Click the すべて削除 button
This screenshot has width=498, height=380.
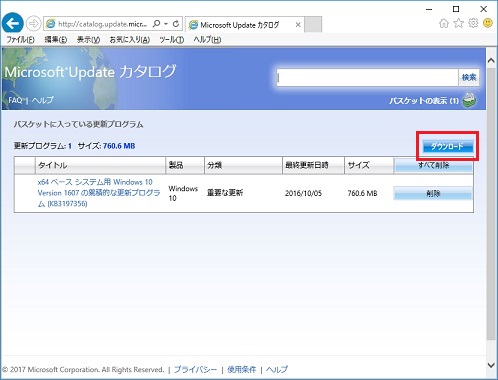(433, 165)
